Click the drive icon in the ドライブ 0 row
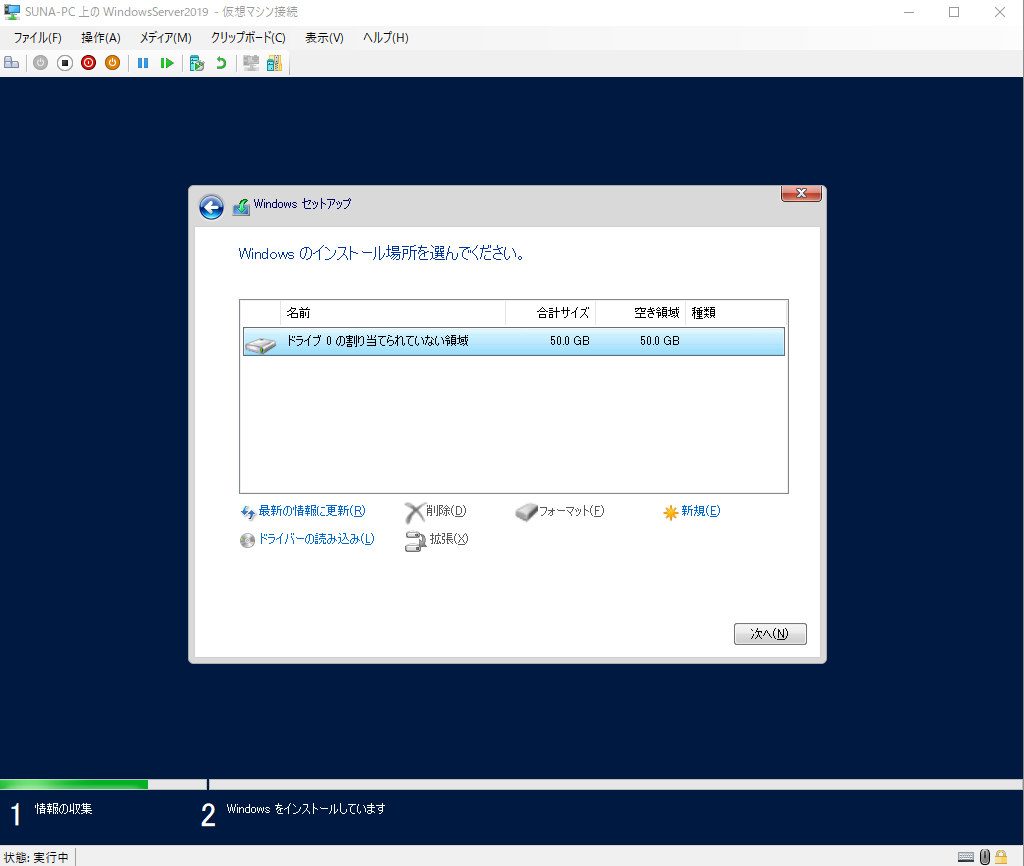The width and height of the screenshot is (1024, 866). coord(261,344)
